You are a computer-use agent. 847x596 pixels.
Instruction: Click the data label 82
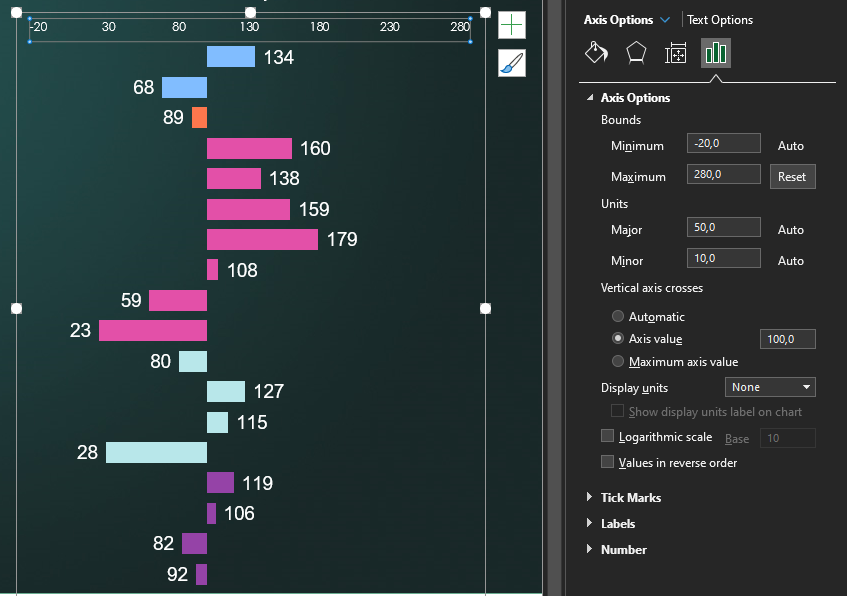[163, 543]
